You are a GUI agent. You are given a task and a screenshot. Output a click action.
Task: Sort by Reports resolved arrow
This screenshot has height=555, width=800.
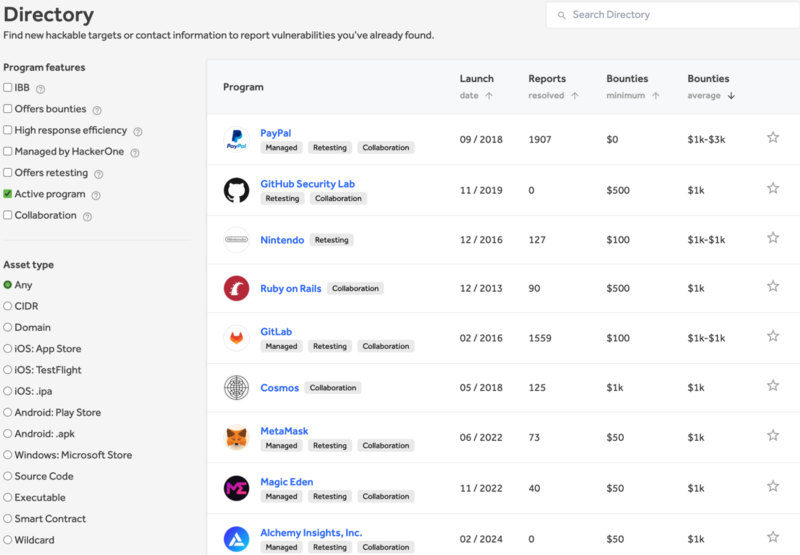pos(575,95)
